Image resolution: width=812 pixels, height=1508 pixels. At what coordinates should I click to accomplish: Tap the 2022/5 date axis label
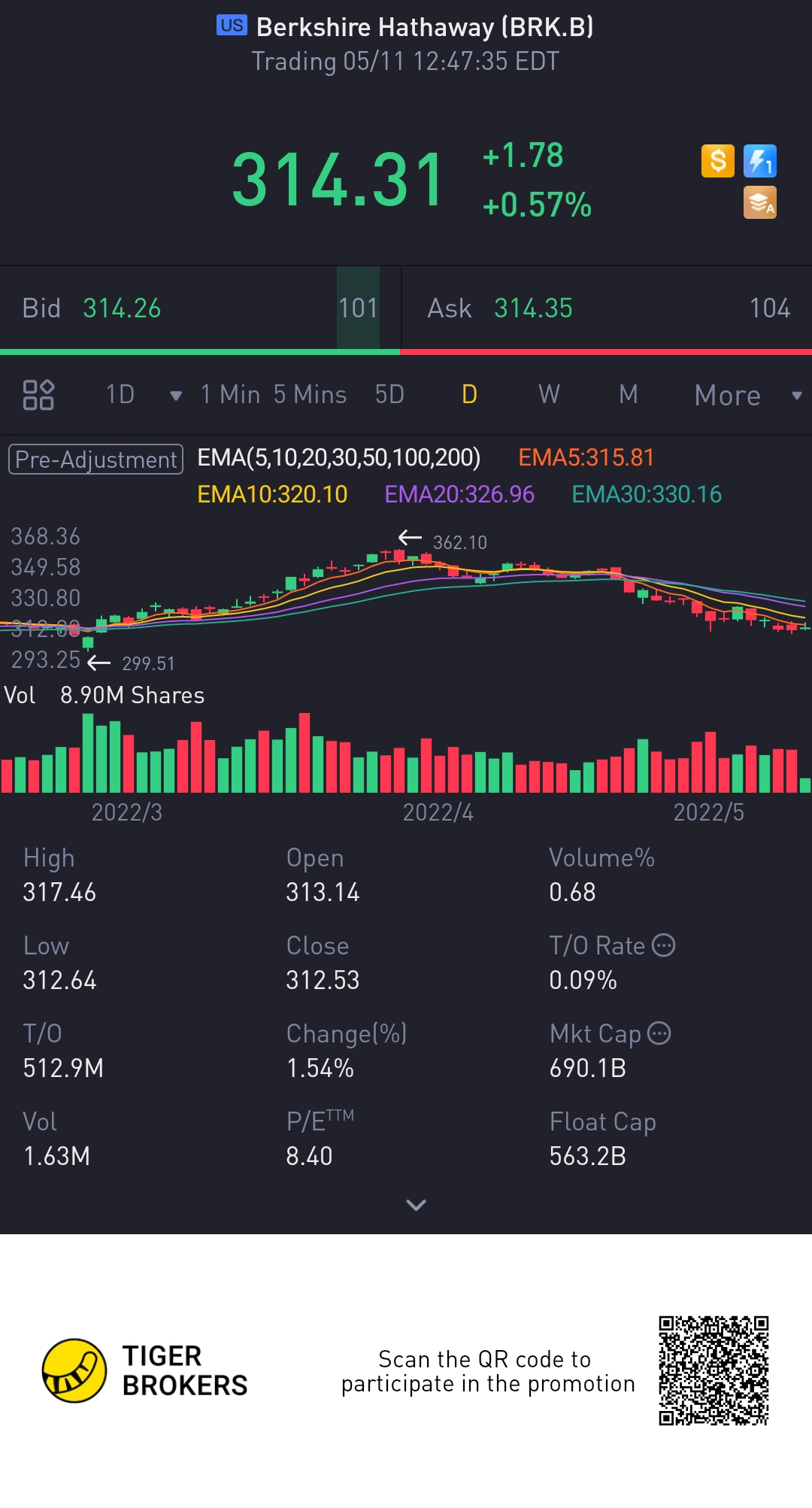tap(708, 812)
